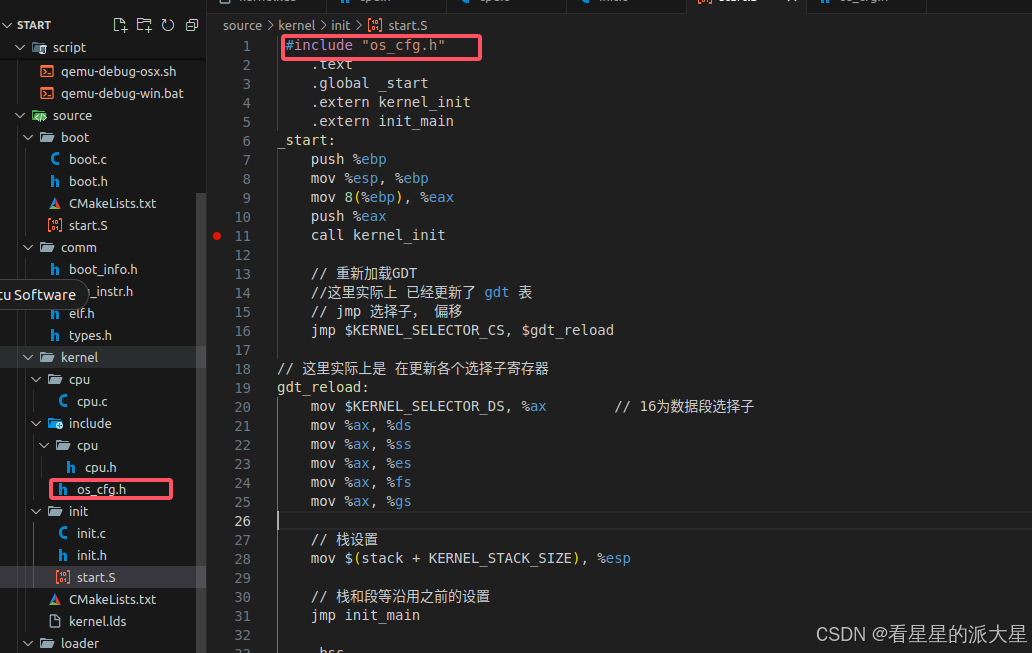
Task: Create a new folder in the explorer
Action: coord(146,22)
